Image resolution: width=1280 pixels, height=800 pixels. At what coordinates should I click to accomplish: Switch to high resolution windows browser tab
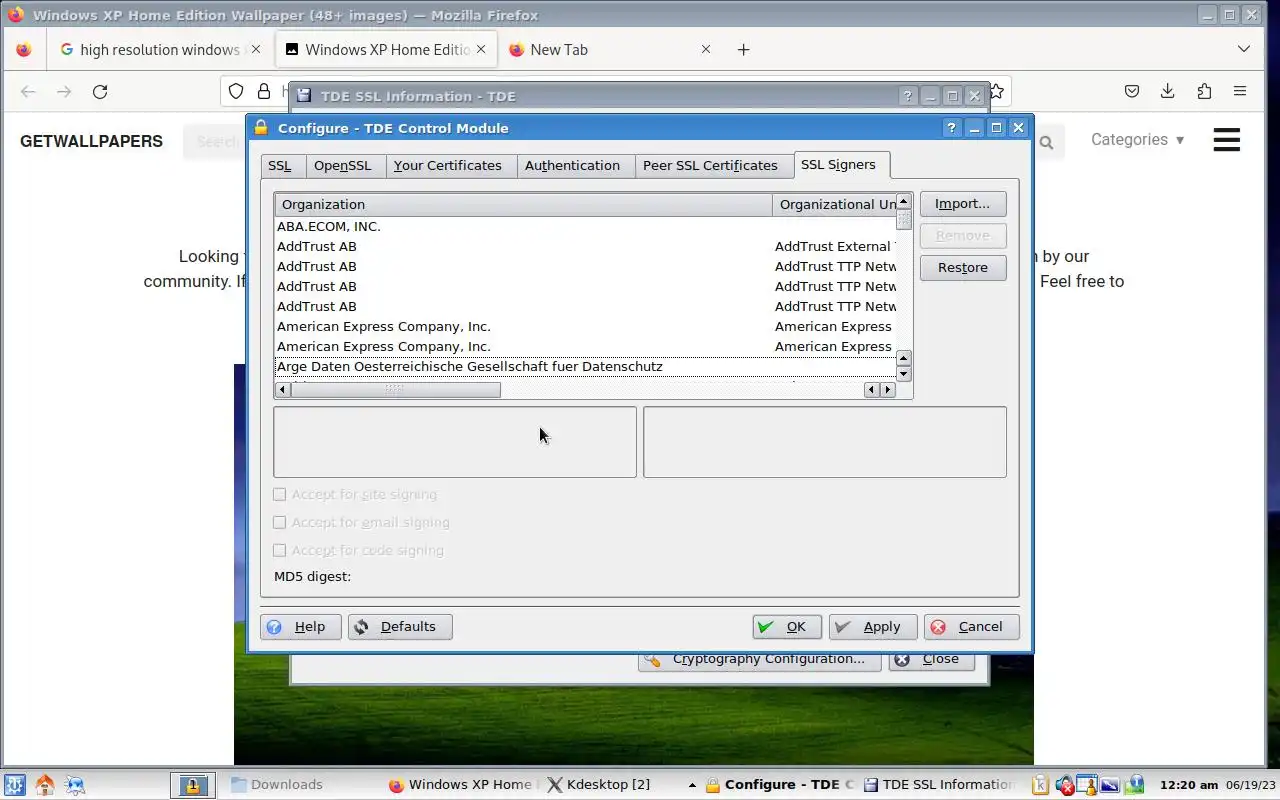pos(160,49)
